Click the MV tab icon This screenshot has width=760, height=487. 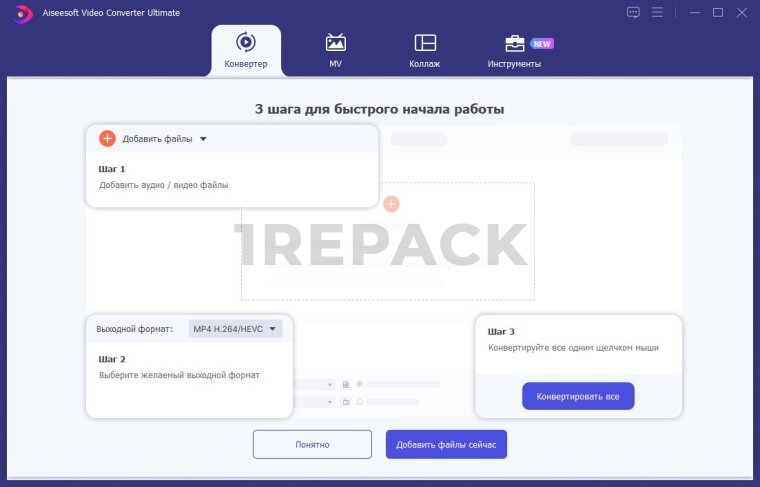tap(336, 43)
